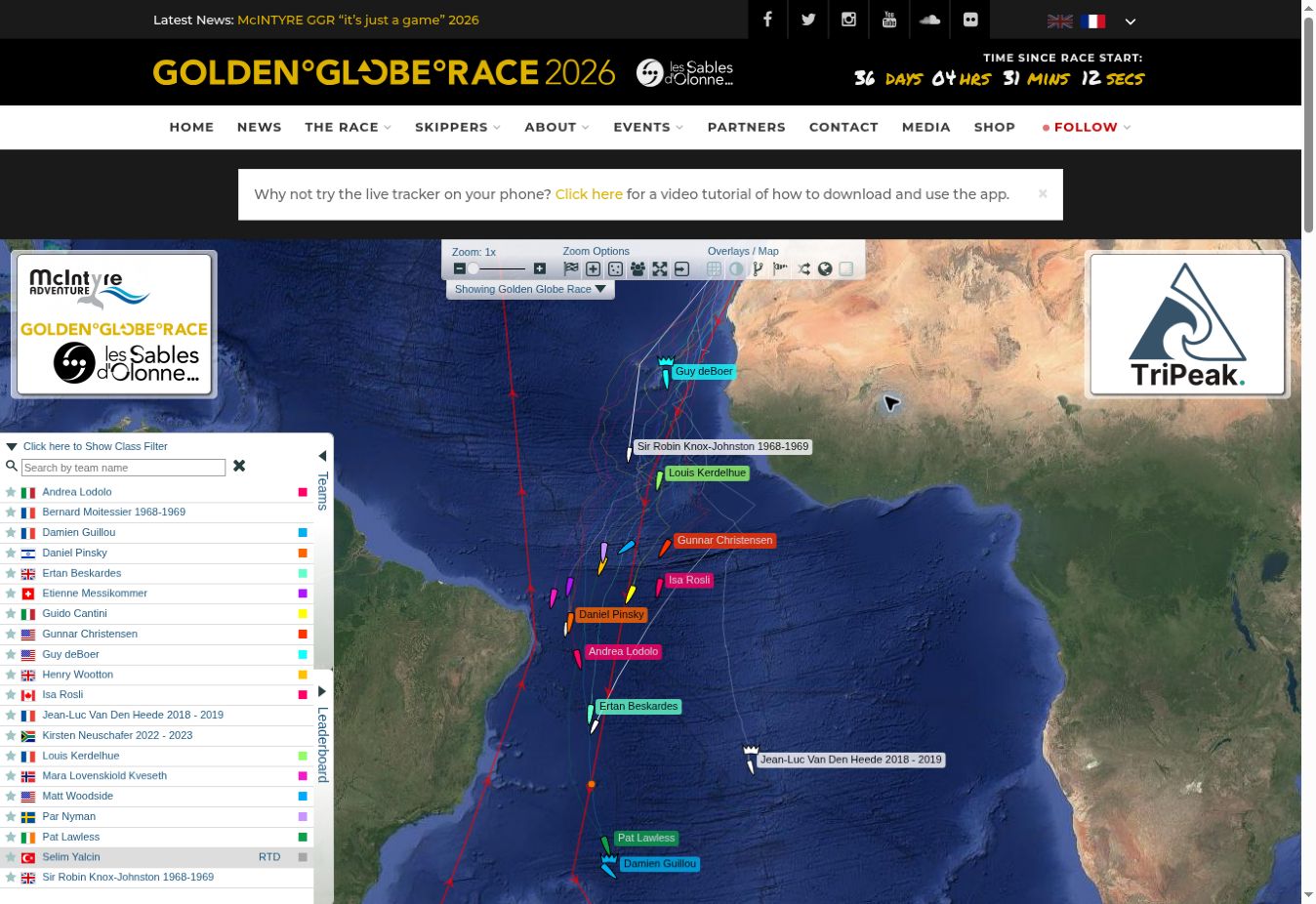The width and height of the screenshot is (1316, 904).
Task: Open the latest news McIntyre GGR headline
Action: point(358,20)
